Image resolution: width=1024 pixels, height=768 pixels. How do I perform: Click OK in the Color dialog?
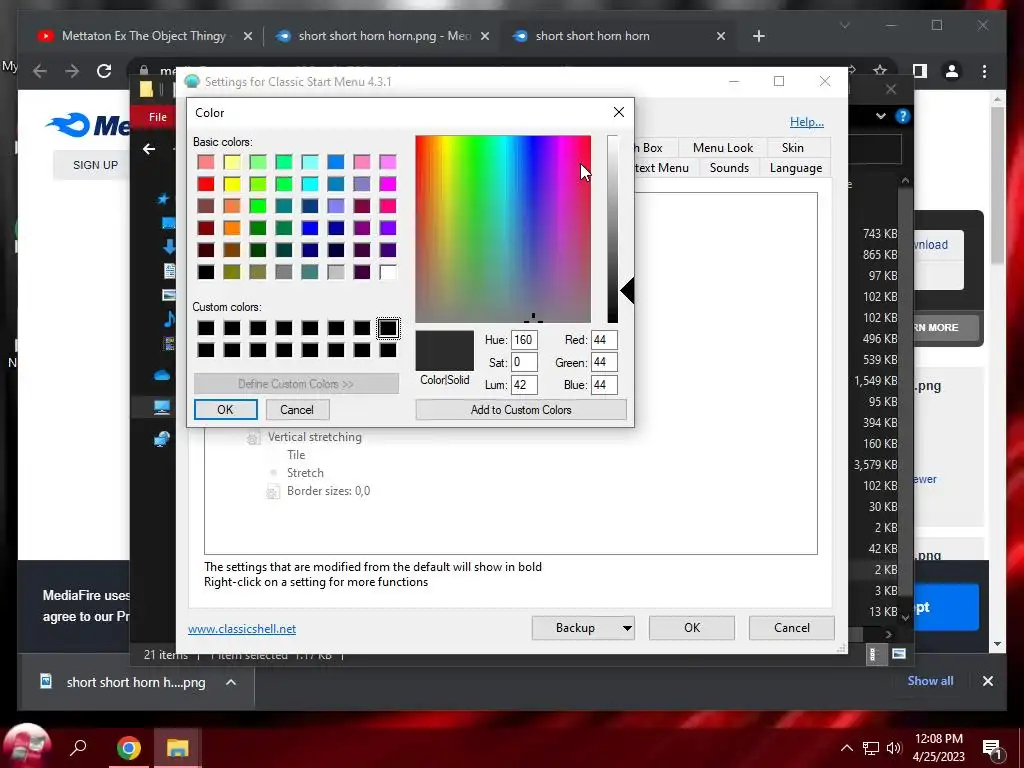coord(225,409)
